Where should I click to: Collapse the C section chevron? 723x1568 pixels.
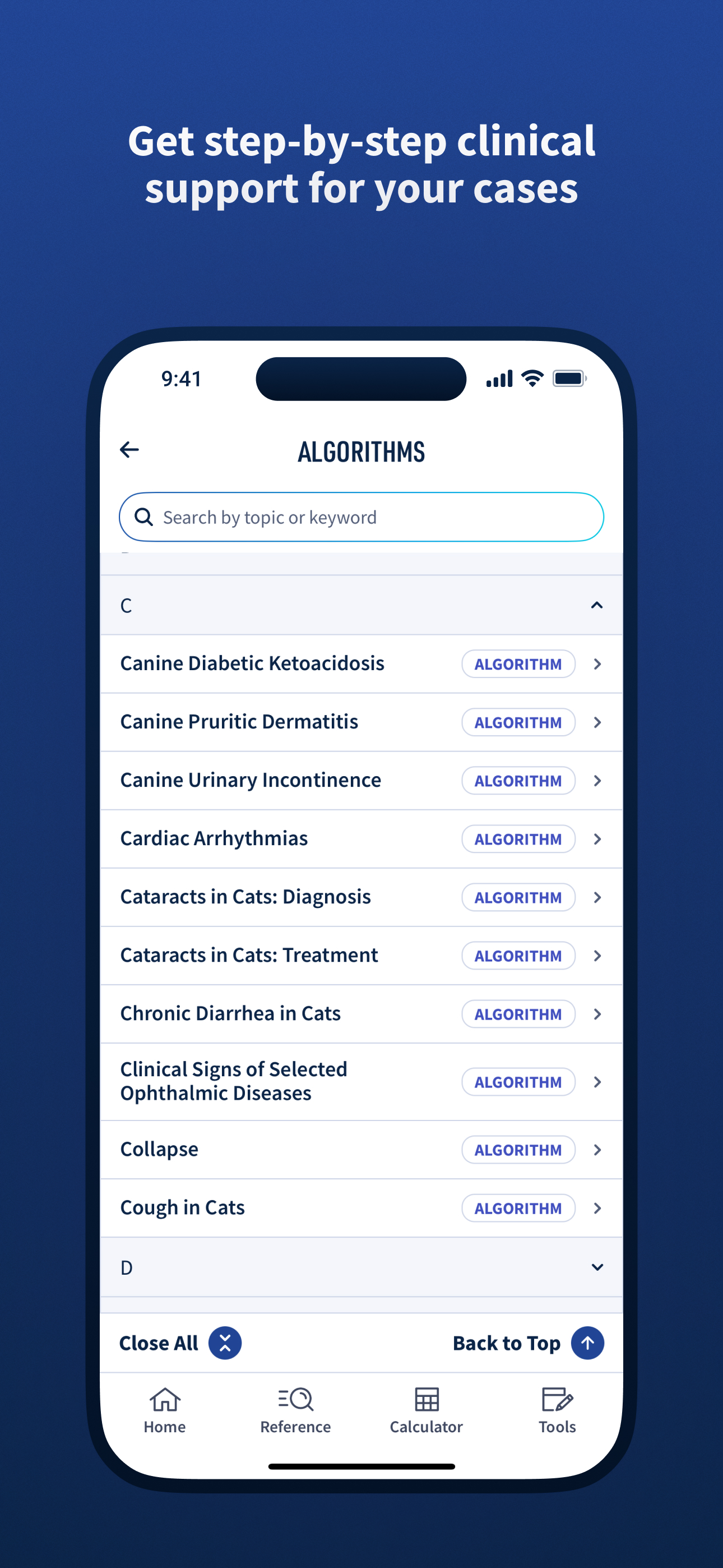(597, 605)
